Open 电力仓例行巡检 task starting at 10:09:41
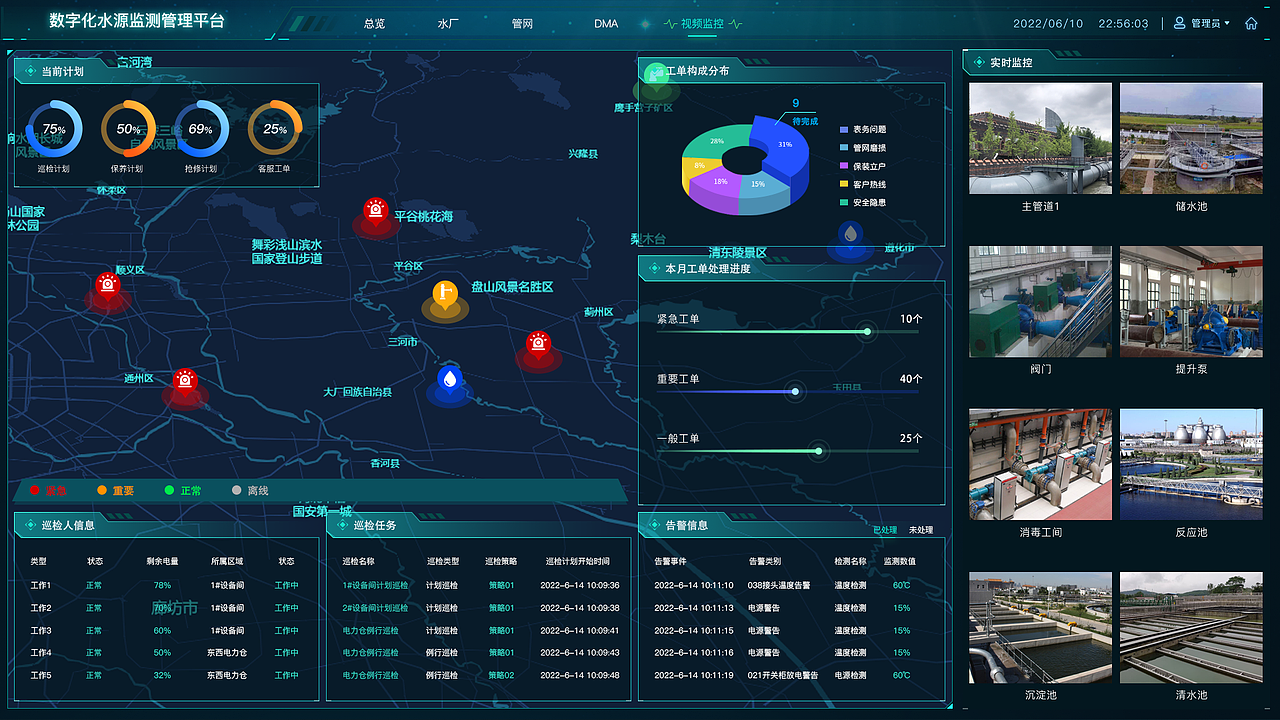 click(371, 631)
